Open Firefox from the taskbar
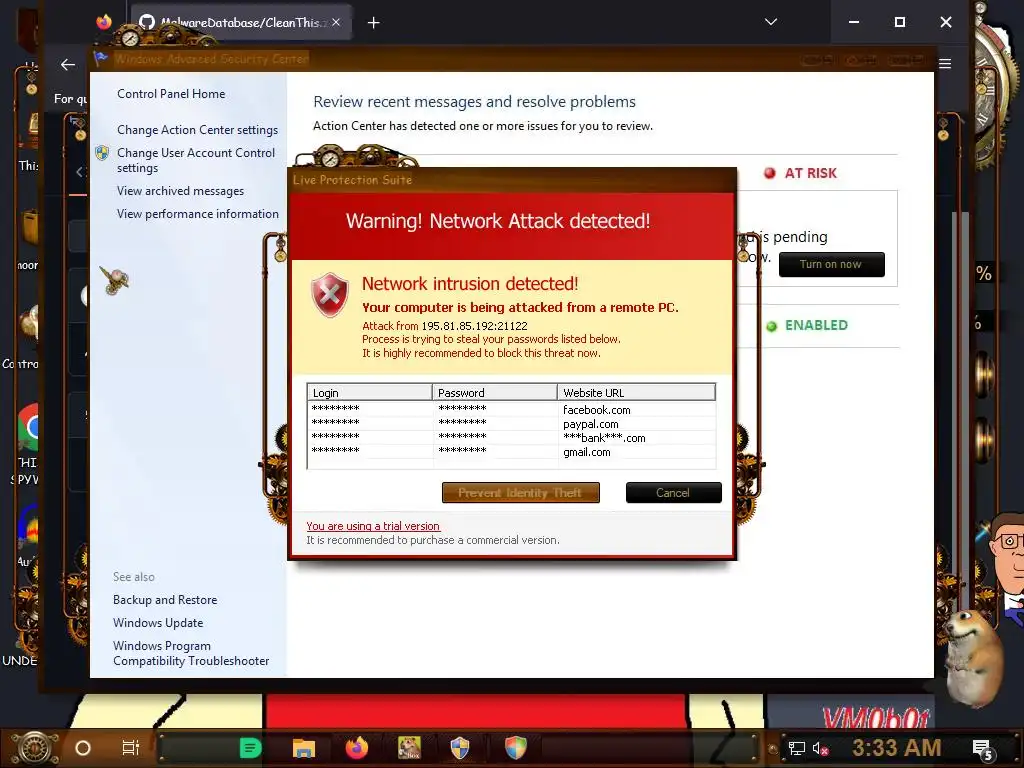Image resolution: width=1024 pixels, height=768 pixels. pyautogui.click(x=357, y=748)
